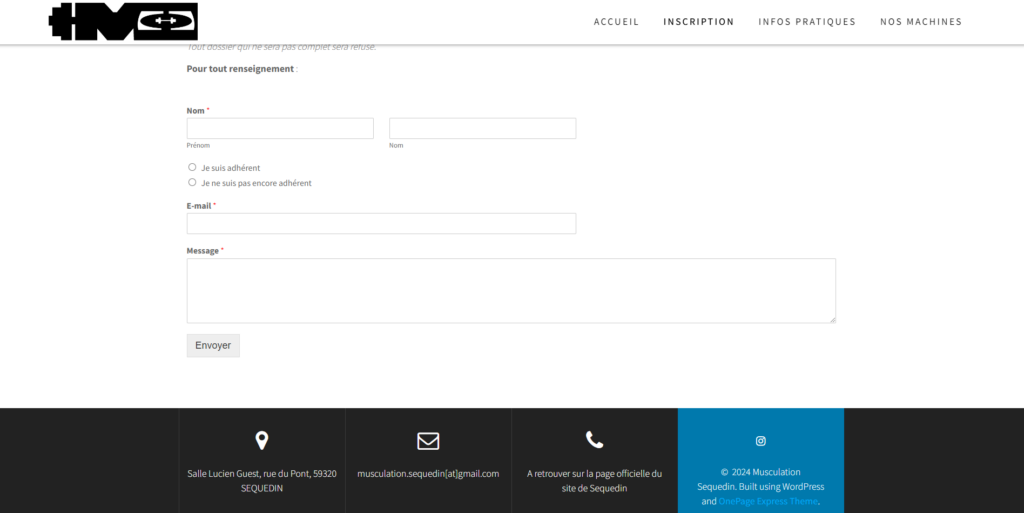1024x513 pixels.
Task: Click the 'musculation.sequedin[at]gmail.com' text
Action: pos(428,474)
